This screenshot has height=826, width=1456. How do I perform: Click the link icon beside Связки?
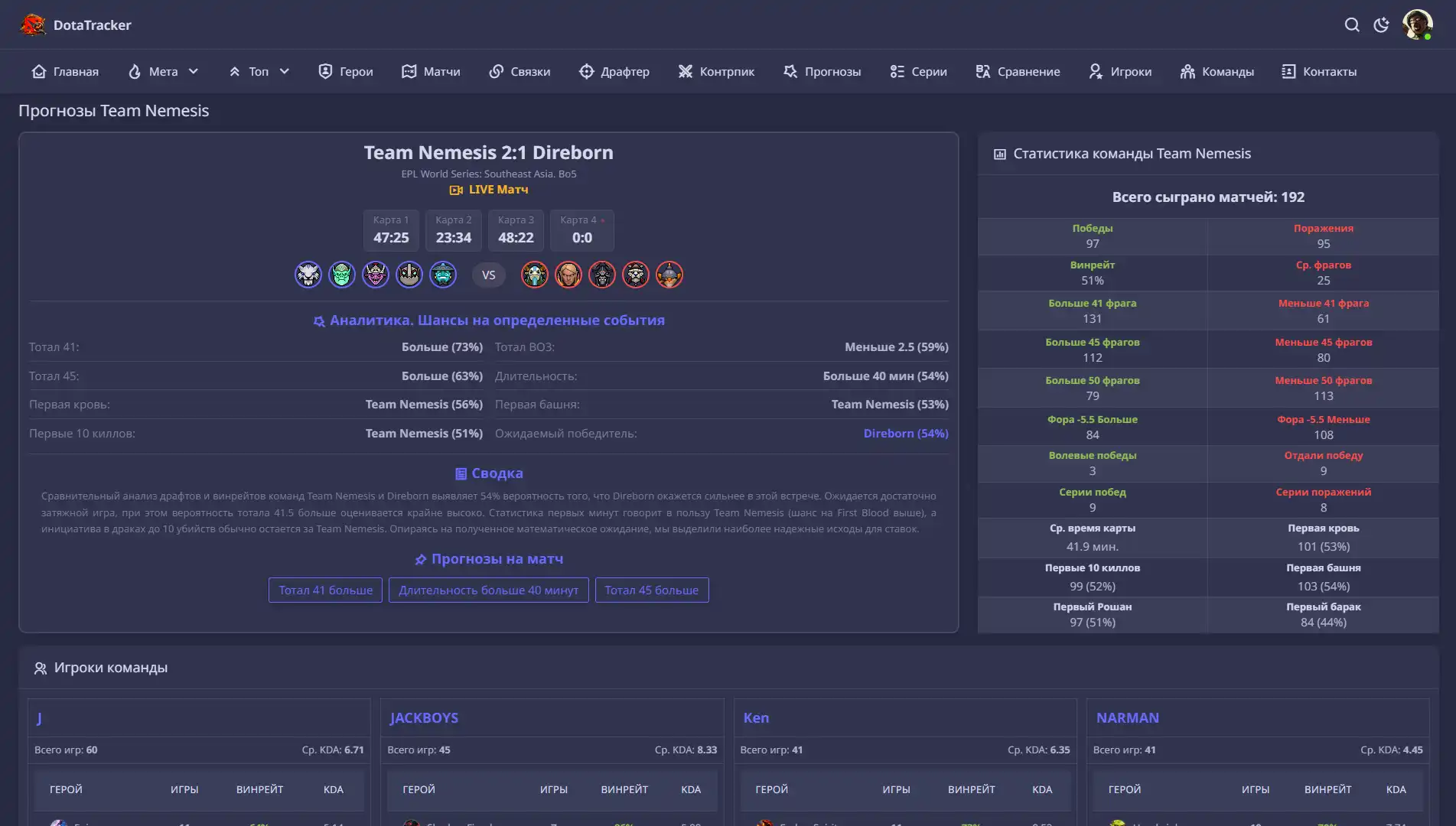(x=497, y=71)
